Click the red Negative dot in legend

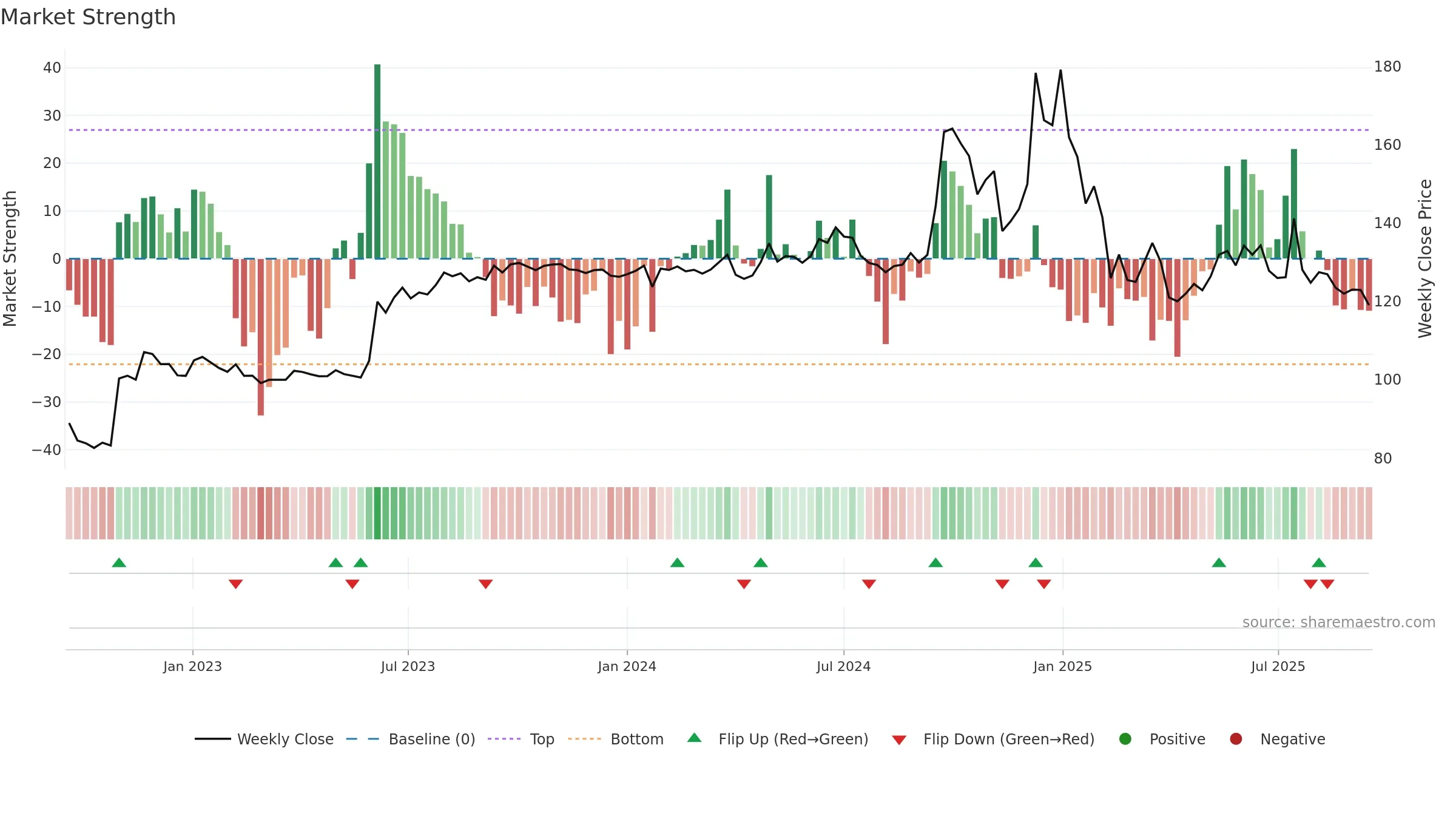tap(1236, 739)
